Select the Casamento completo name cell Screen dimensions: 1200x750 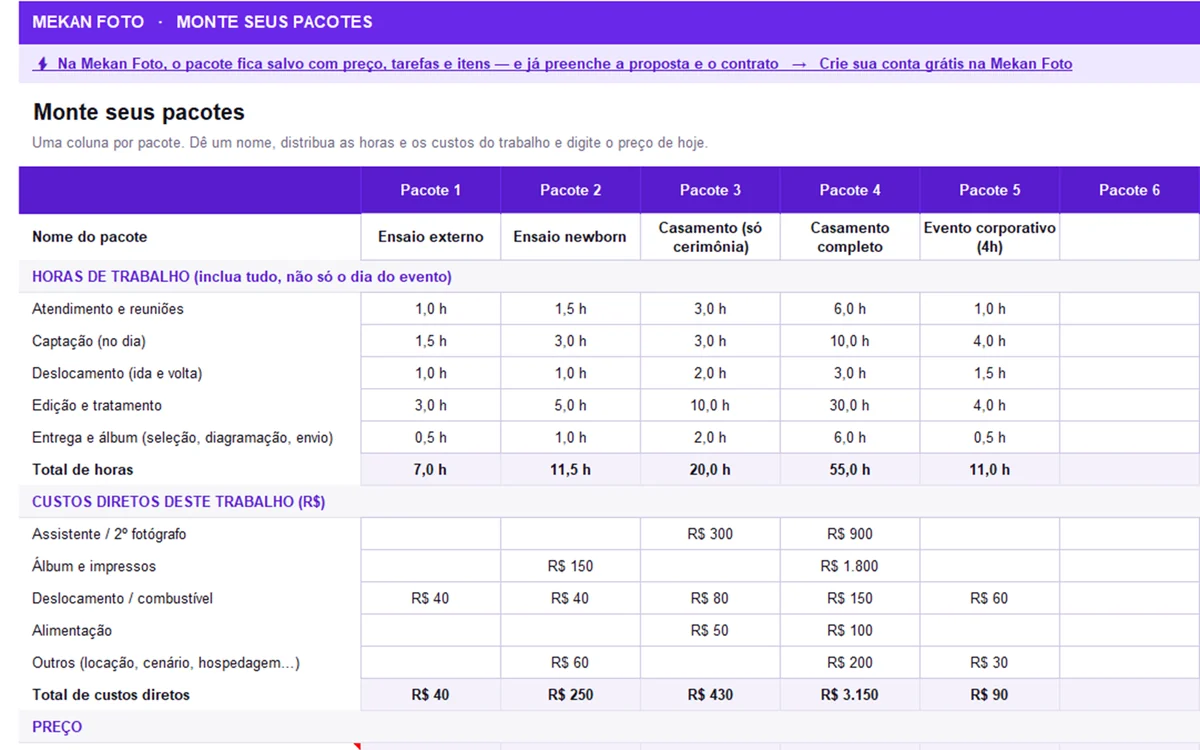click(850, 237)
